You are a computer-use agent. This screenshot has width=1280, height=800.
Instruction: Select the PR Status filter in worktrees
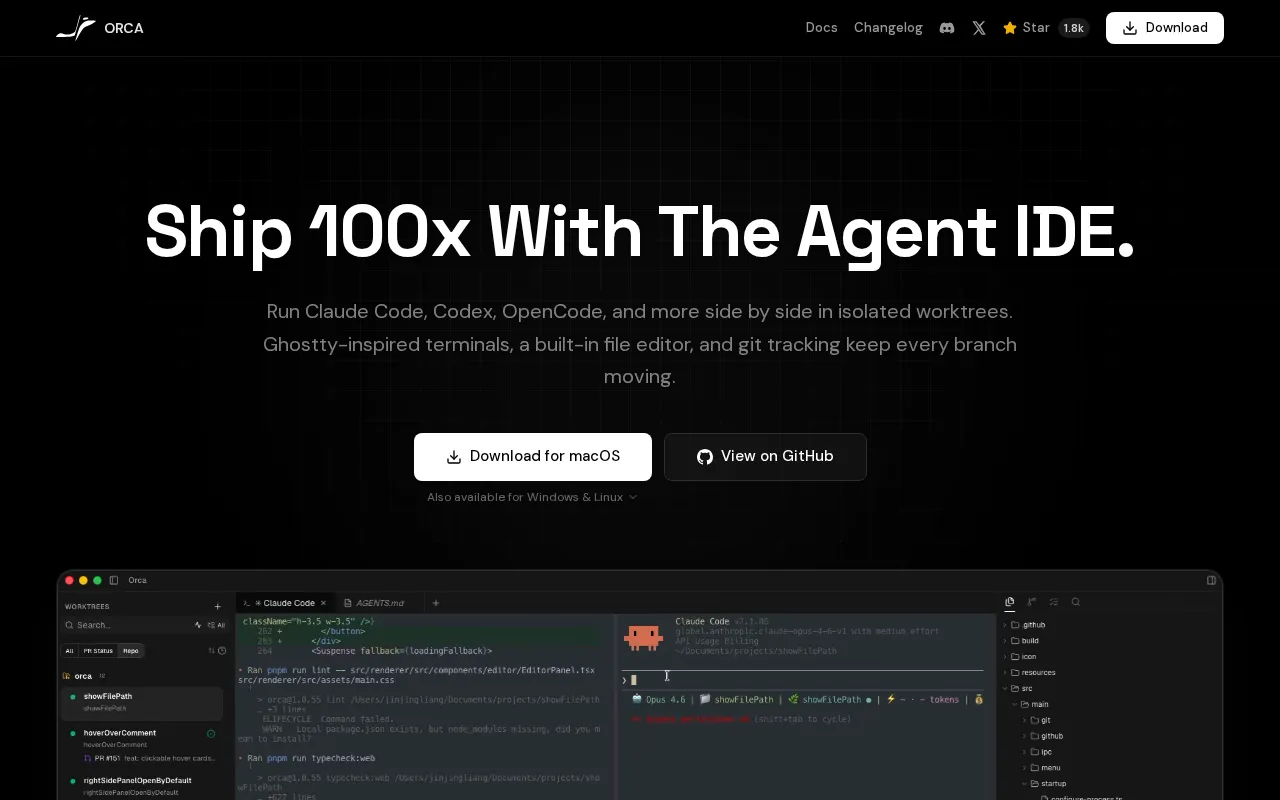tap(98, 651)
